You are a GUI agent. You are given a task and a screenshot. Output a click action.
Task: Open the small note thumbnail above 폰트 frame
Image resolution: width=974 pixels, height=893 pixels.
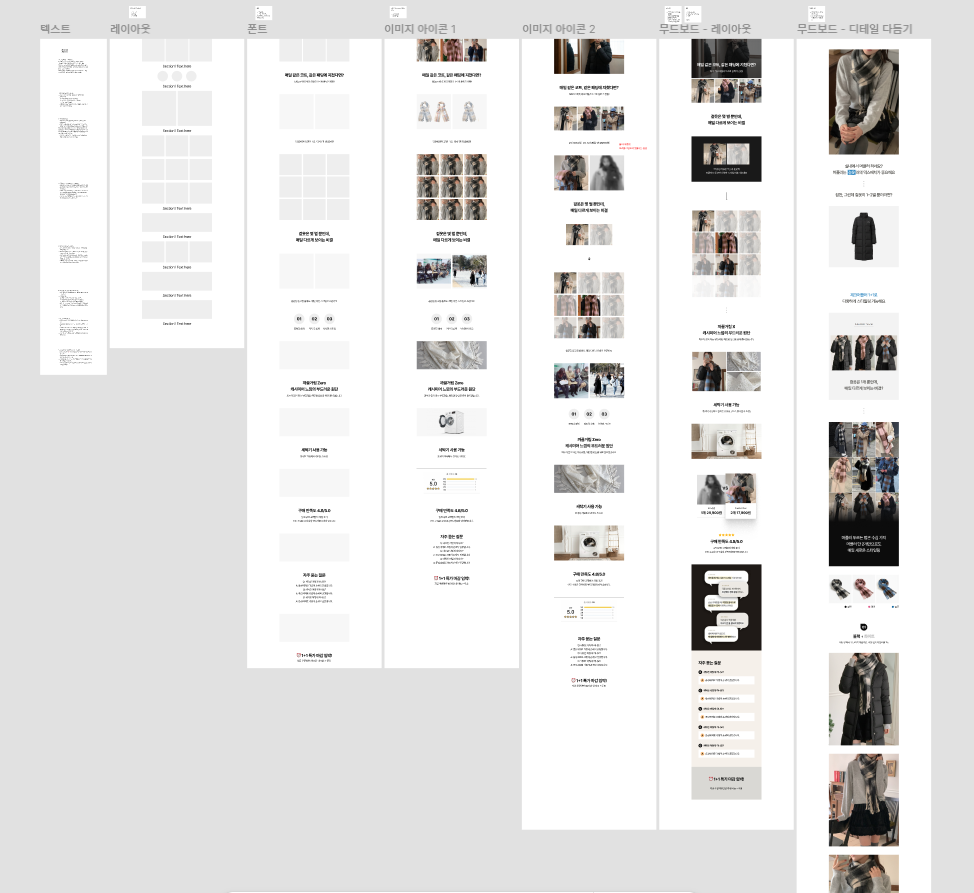(263, 12)
